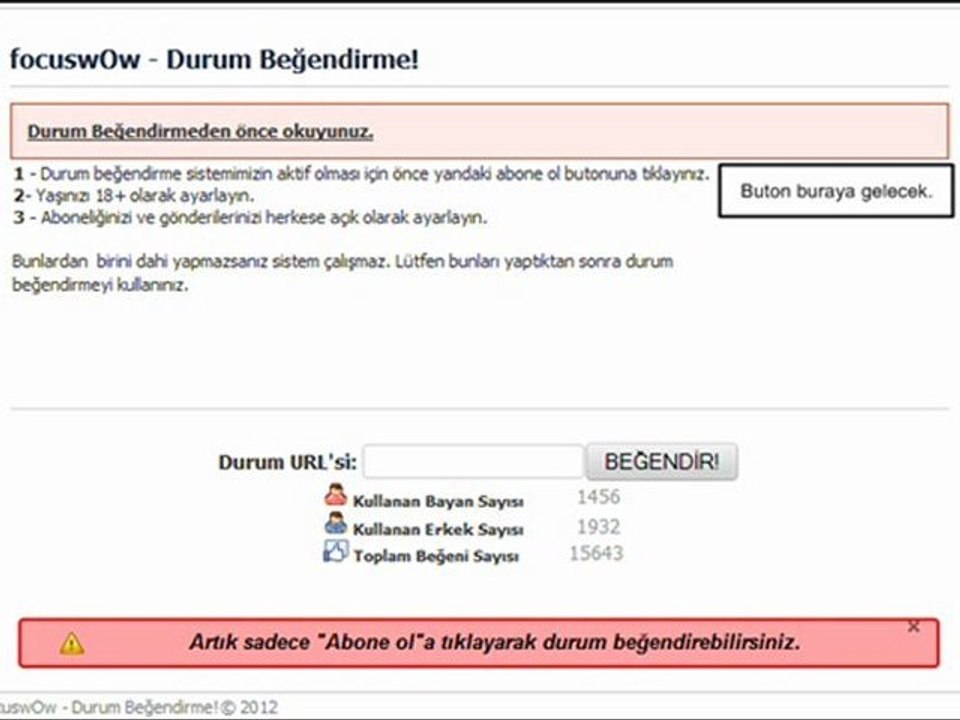This screenshot has width=960, height=720.
Task: Click the female user icon beside Bayan Sayısı
Action: click(336, 495)
